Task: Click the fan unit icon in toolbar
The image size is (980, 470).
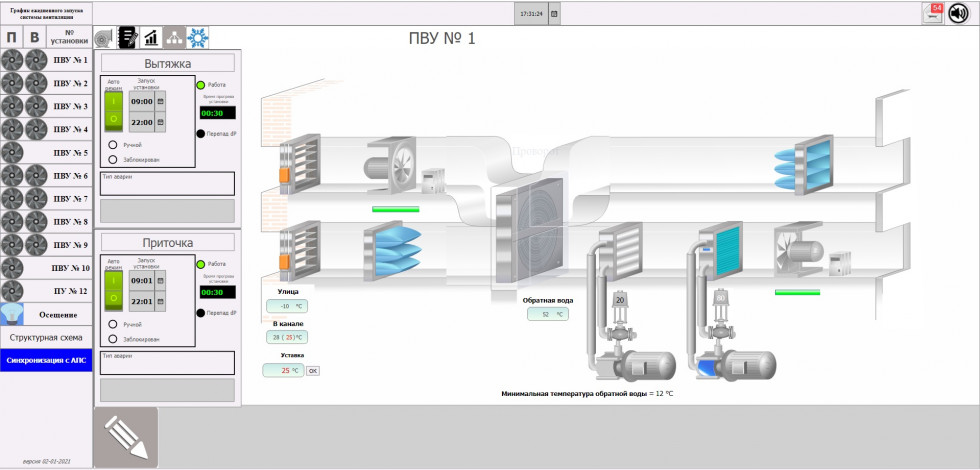Action: [x=105, y=38]
